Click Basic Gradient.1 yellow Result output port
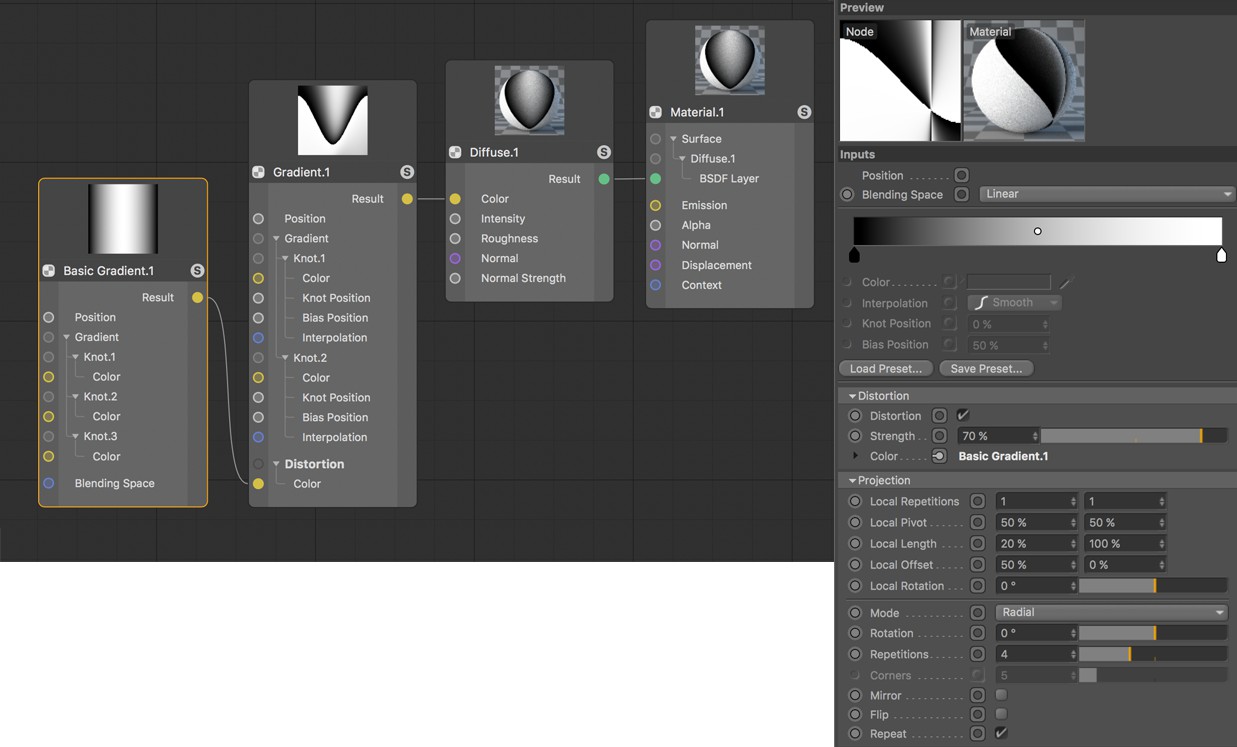1237x747 pixels. tap(198, 297)
